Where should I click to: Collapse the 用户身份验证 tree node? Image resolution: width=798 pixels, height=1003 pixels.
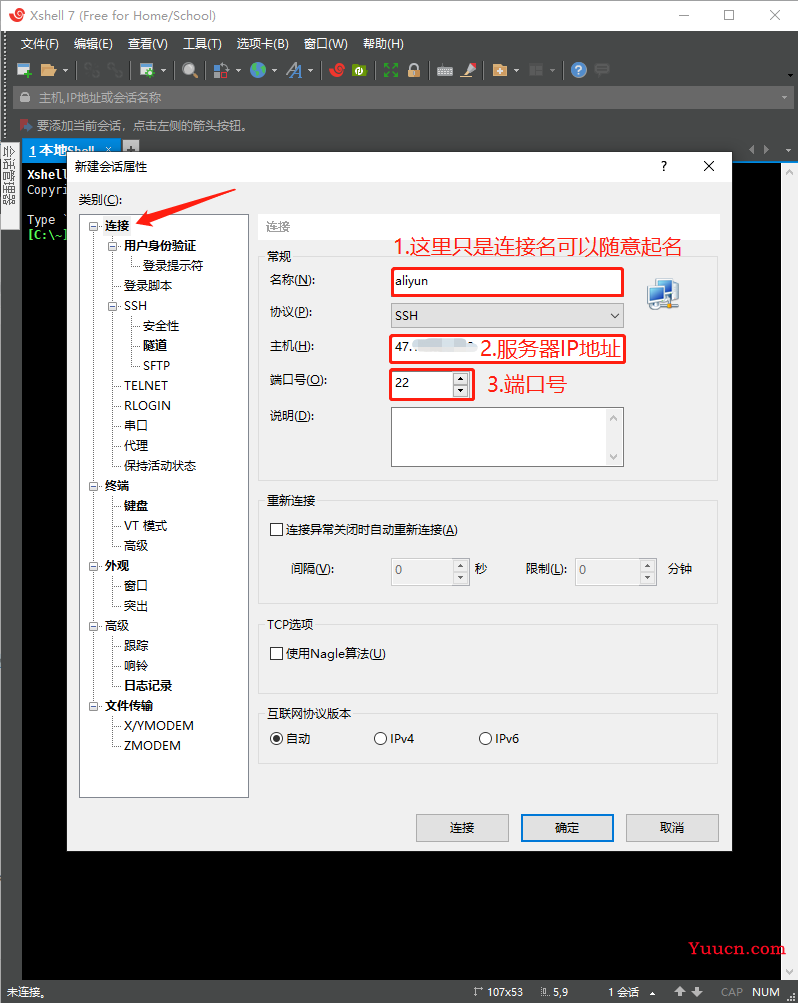[113, 246]
